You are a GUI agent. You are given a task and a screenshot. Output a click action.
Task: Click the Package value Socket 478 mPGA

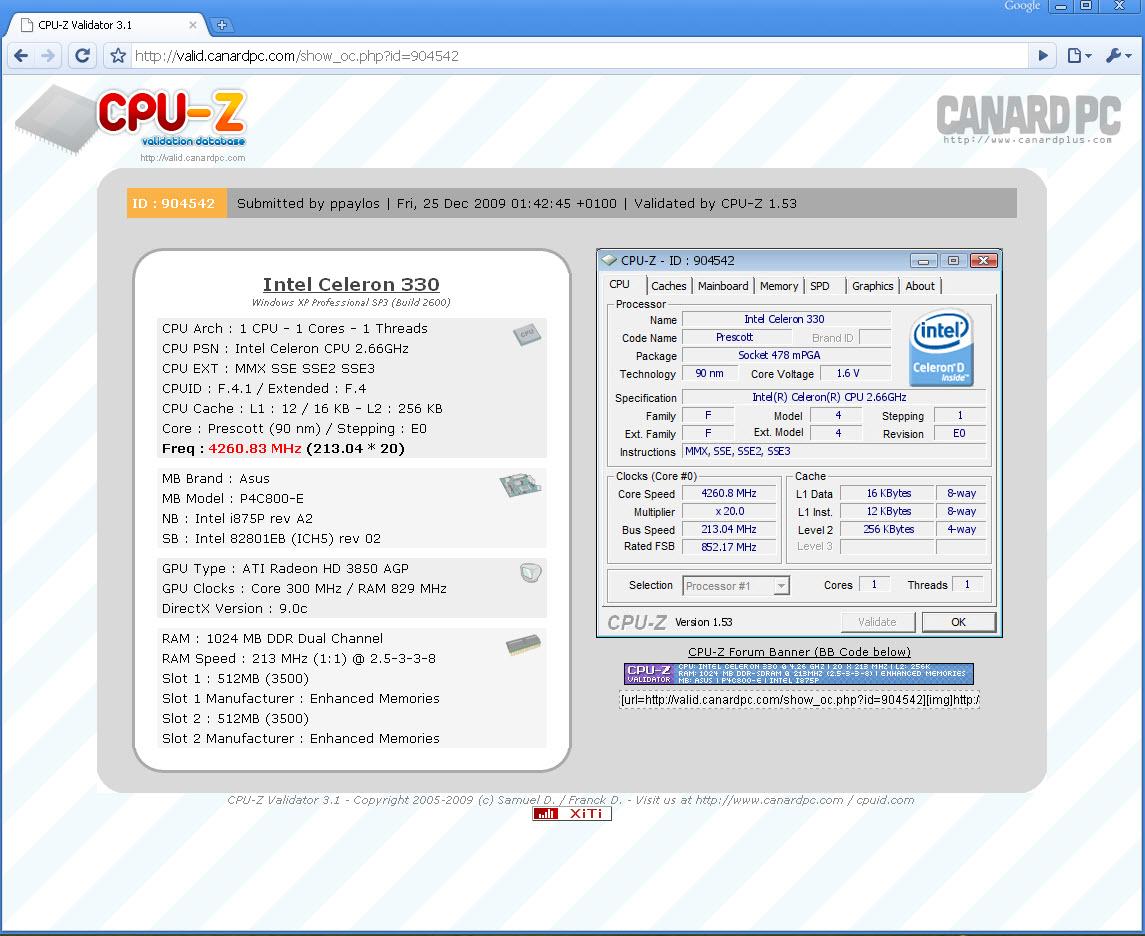(x=786, y=356)
